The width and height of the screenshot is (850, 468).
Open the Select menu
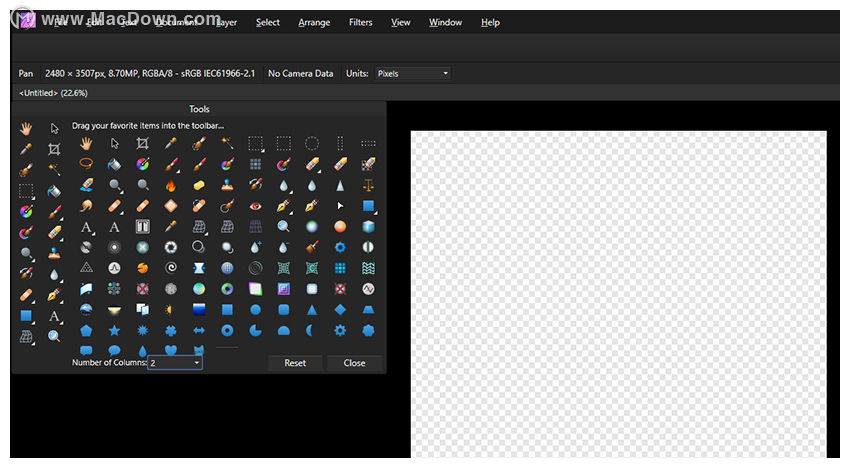[x=268, y=22]
